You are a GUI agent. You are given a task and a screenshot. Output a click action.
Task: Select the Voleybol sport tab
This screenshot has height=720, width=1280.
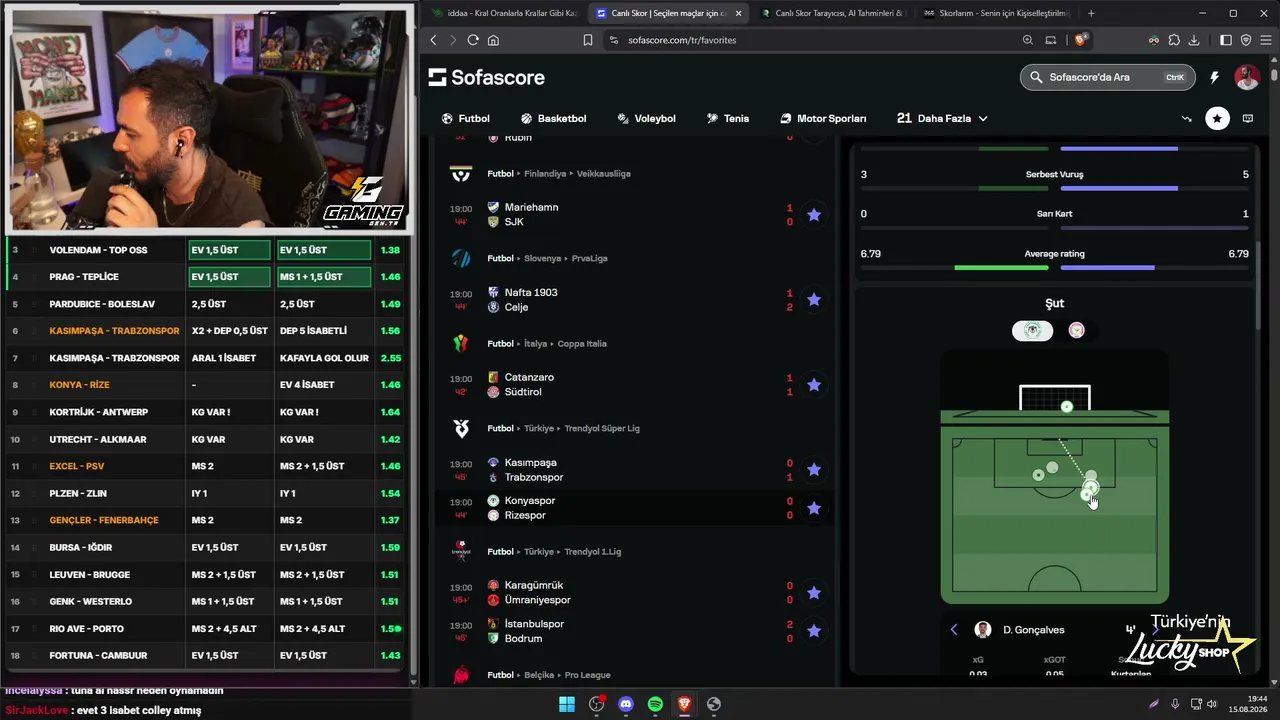(x=646, y=118)
